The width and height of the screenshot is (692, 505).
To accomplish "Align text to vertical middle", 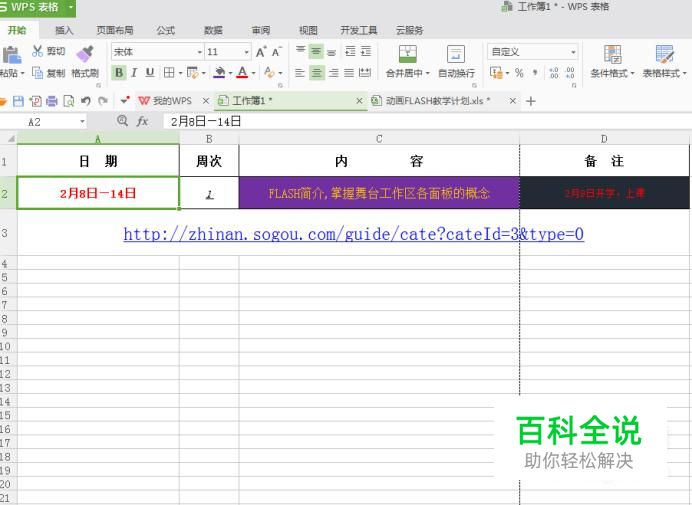I will tap(316, 51).
